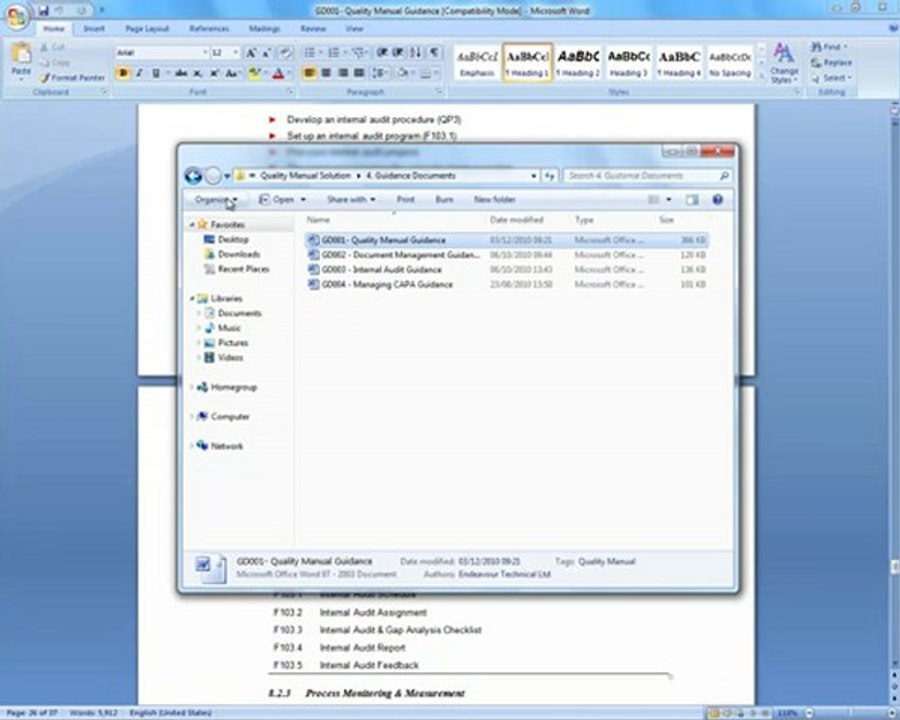900x720 pixels.
Task: Toggle Align Text Left
Action: point(309,73)
